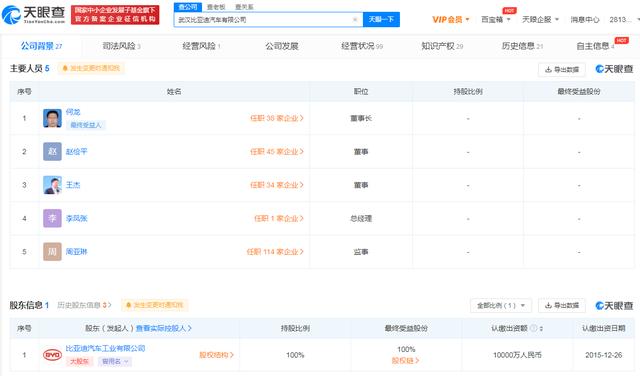Image resolution: width=640 pixels, height=376 pixels.
Task: Click the BYD logo icon in shareholder row
Action: [52, 355]
